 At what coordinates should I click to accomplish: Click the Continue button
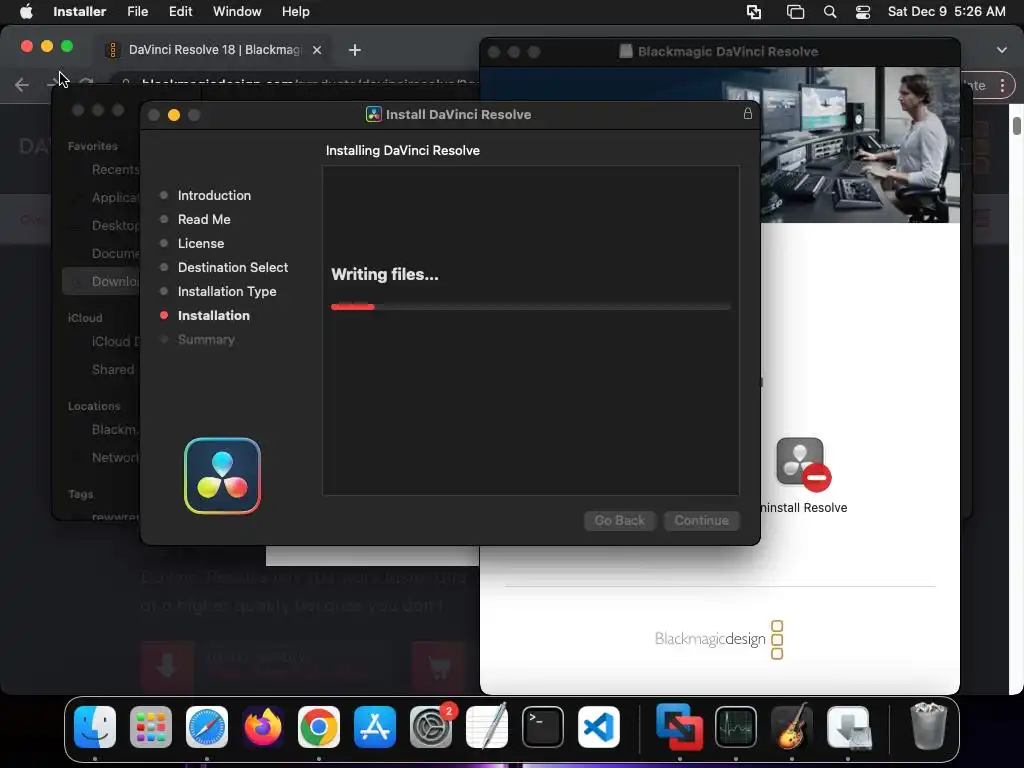pyautogui.click(x=701, y=520)
